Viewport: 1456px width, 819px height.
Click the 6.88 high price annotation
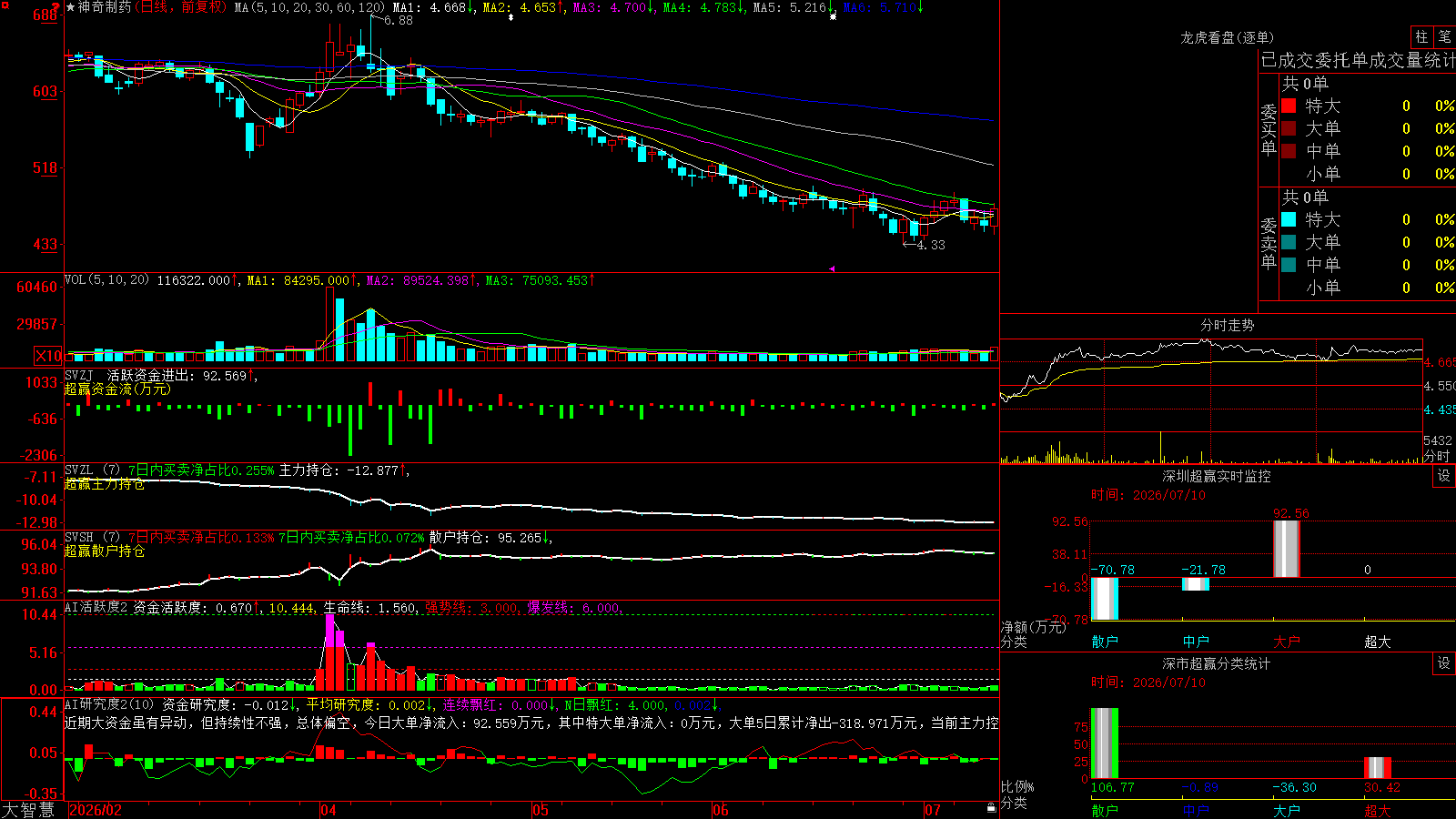(x=398, y=20)
